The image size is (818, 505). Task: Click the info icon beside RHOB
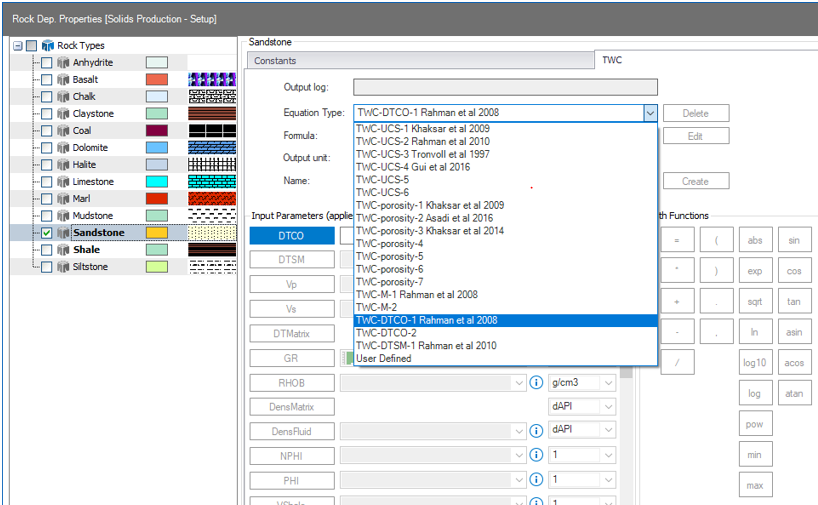(x=536, y=382)
